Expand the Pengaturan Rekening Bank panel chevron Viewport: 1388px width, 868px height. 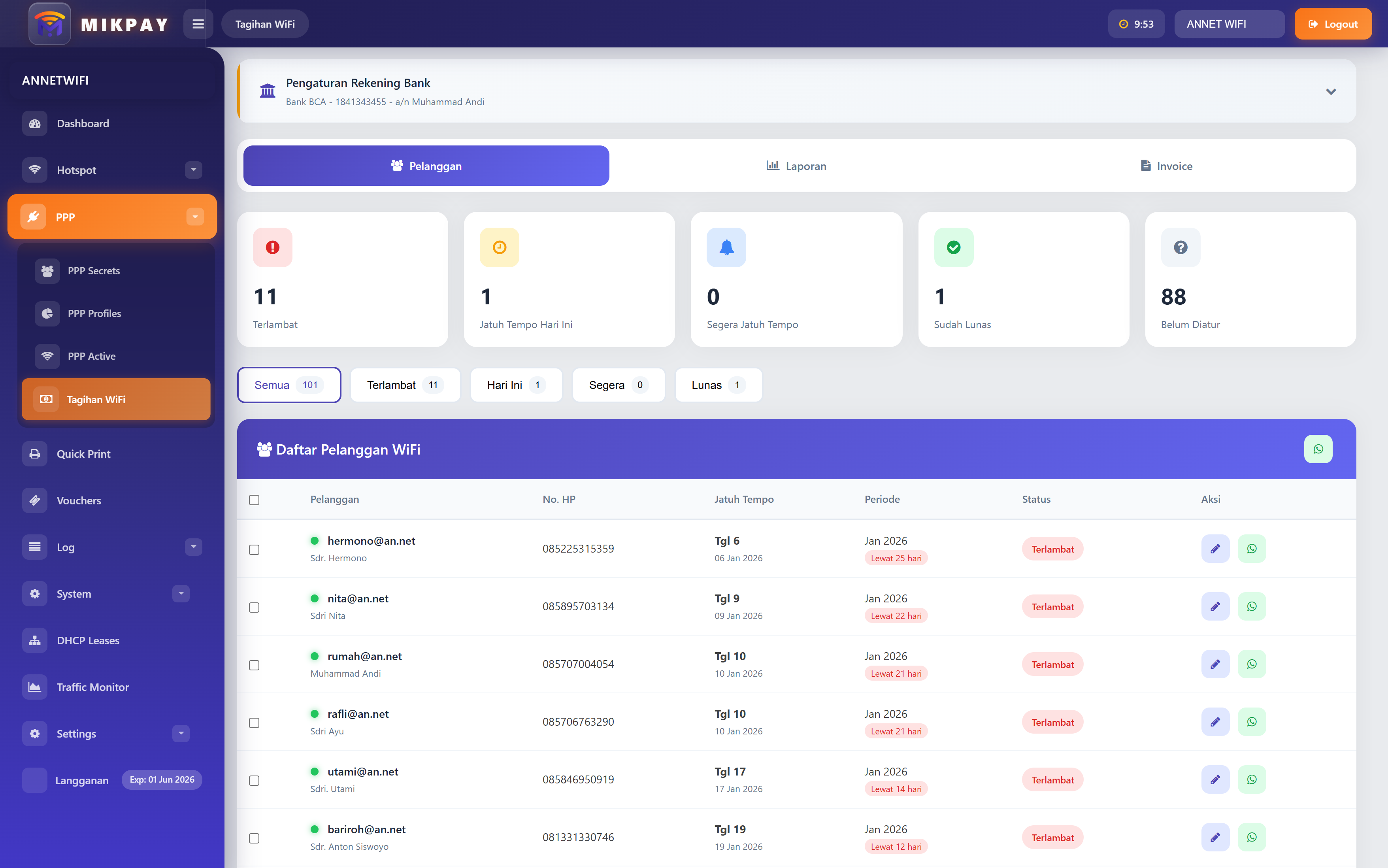(x=1331, y=92)
